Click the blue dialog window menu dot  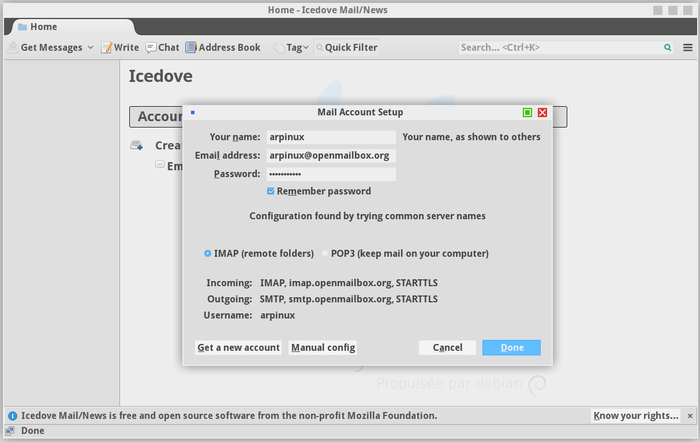[193, 113]
